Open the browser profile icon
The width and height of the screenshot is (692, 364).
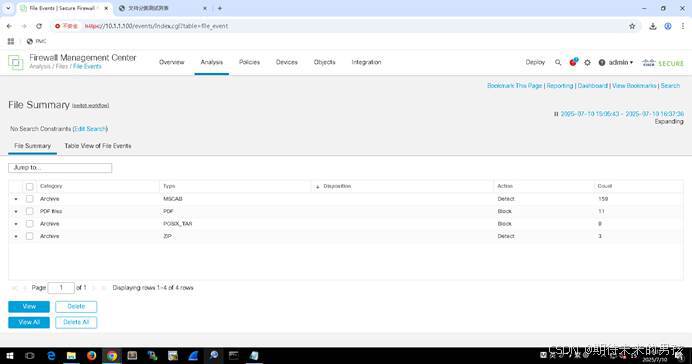tap(668, 26)
